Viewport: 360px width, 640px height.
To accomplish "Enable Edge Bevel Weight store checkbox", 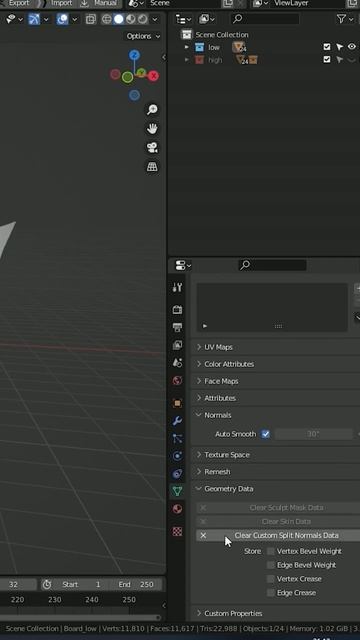I will 271,565.
